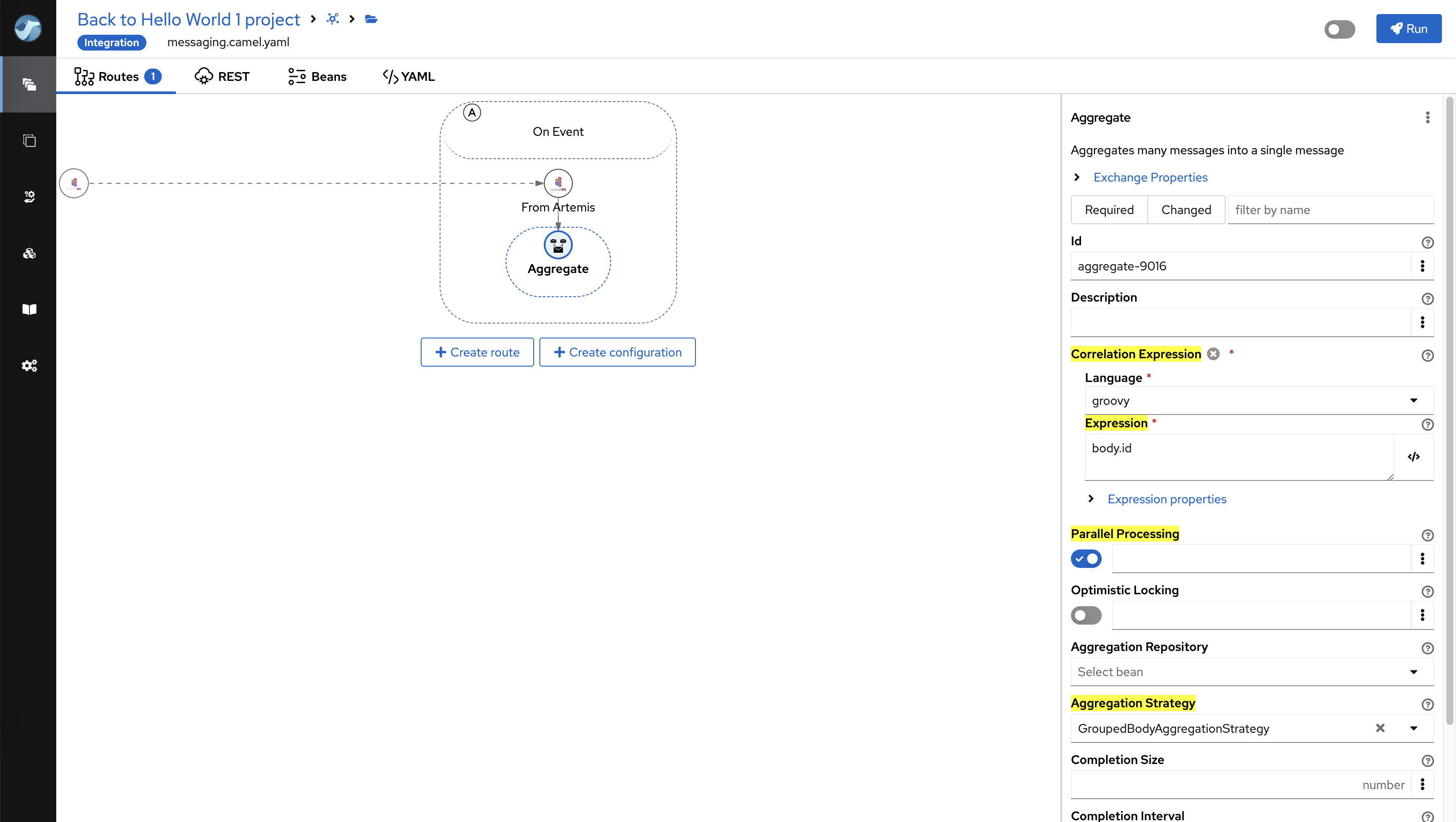Click the From Artemis node icon
This screenshot has width=1456, height=822.
click(558, 183)
